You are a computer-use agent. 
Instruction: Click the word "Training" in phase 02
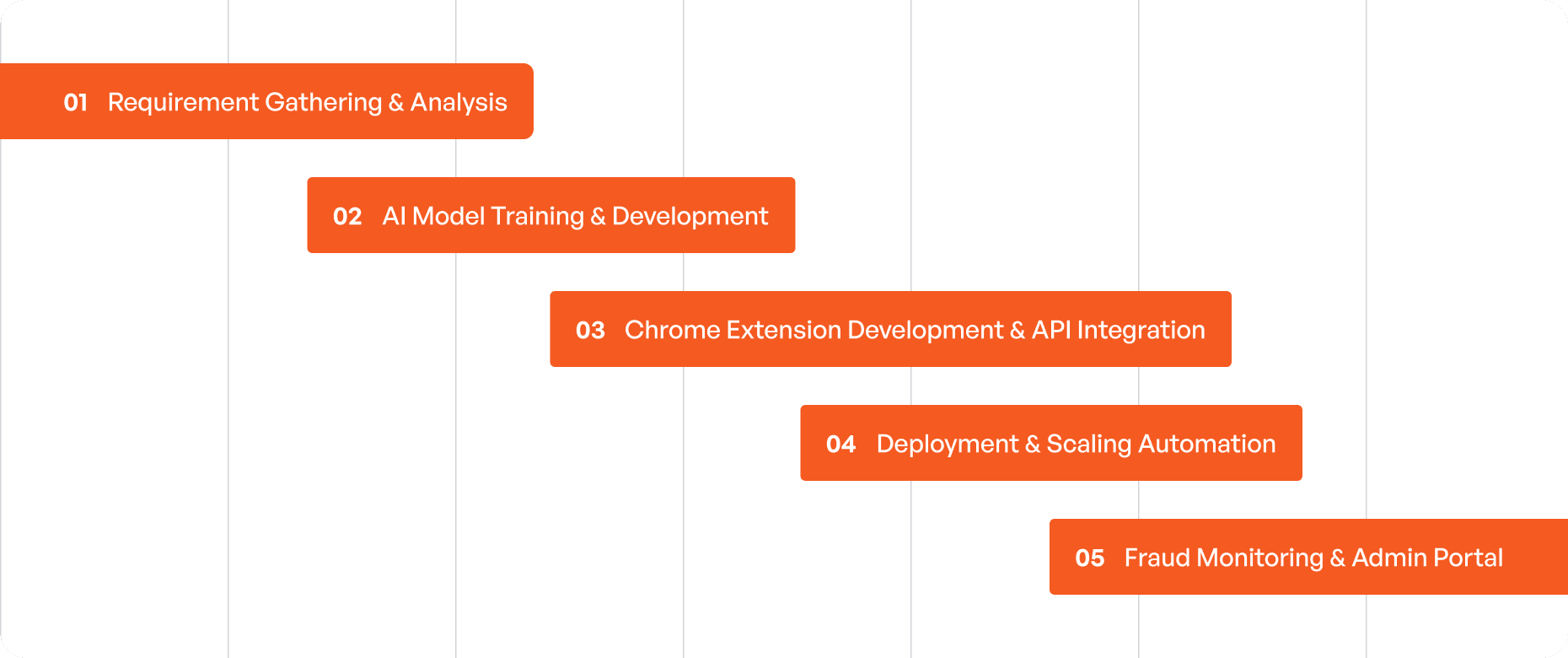[537, 216]
